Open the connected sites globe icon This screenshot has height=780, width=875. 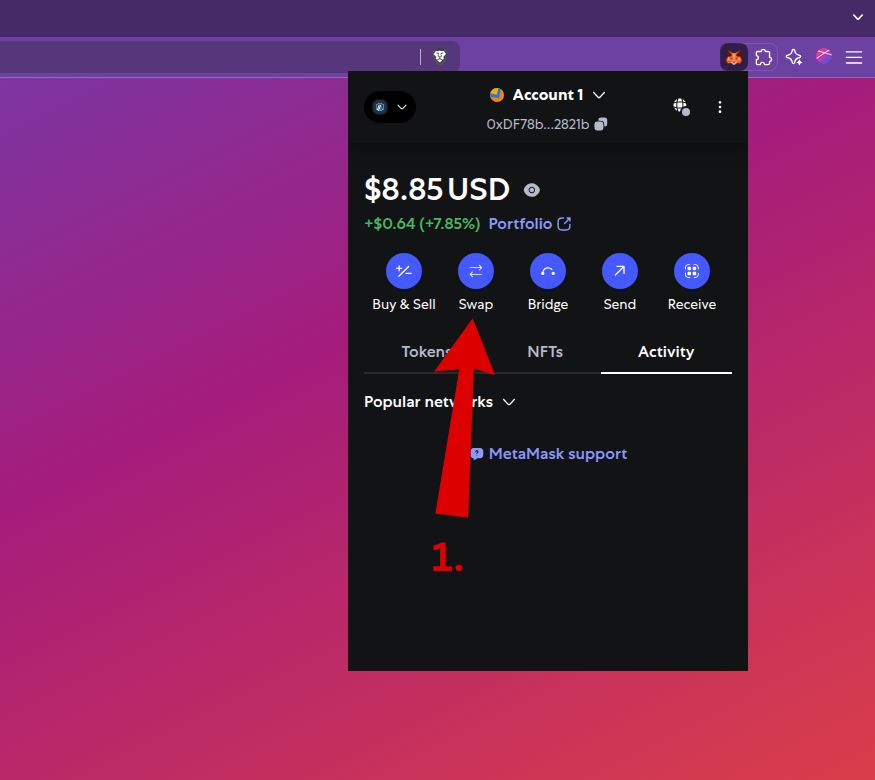(681, 107)
